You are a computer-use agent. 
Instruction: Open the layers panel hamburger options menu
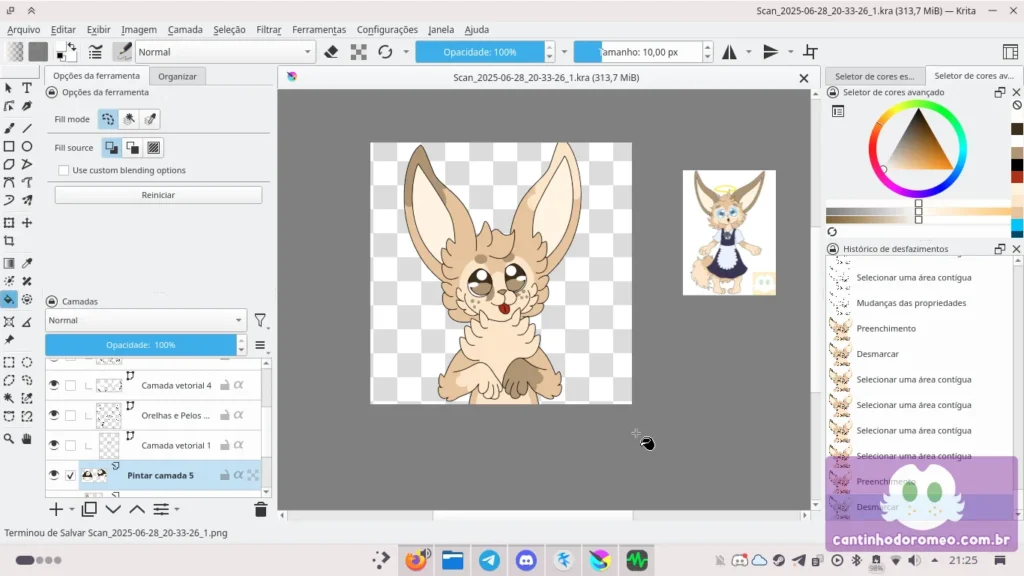(x=260, y=345)
